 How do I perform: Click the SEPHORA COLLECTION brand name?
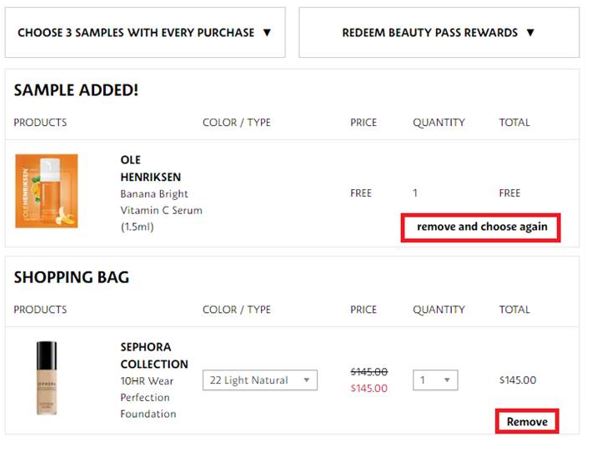pos(154,355)
